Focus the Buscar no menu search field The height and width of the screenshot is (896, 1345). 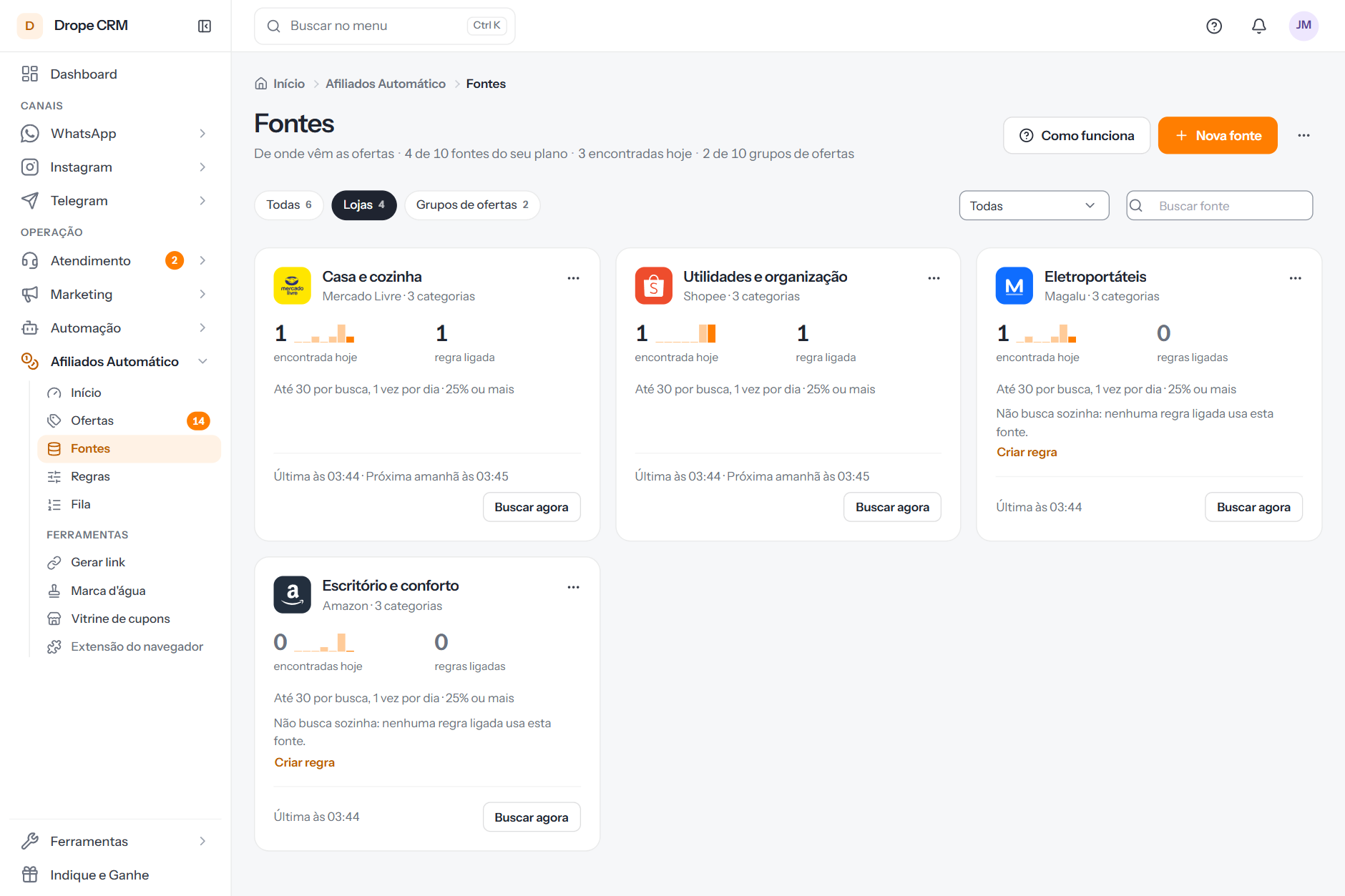tap(385, 26)
